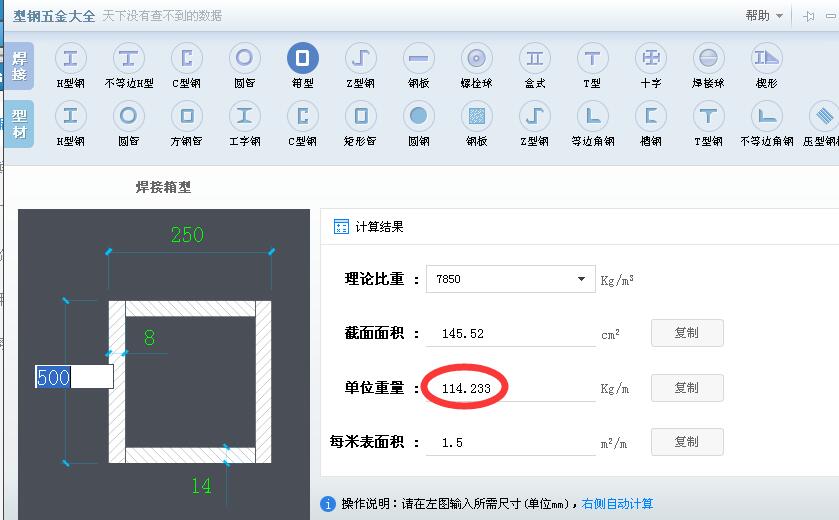Screen dimensions: 839x520
Task: Choose profile 圆管 in the second row
Action: [x=128, y=124]
